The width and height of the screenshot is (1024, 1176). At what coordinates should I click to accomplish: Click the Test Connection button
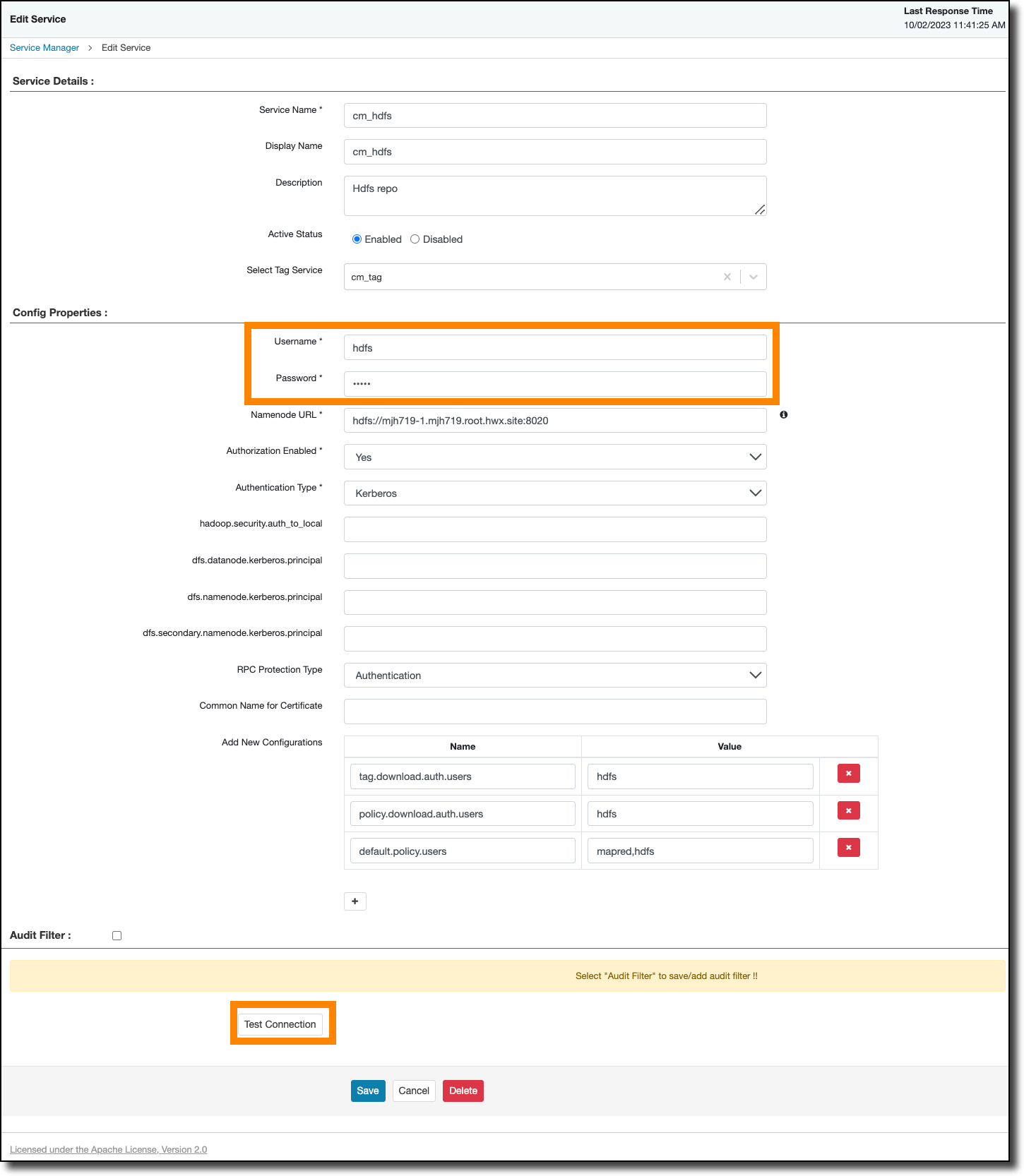coord(280,1024)
